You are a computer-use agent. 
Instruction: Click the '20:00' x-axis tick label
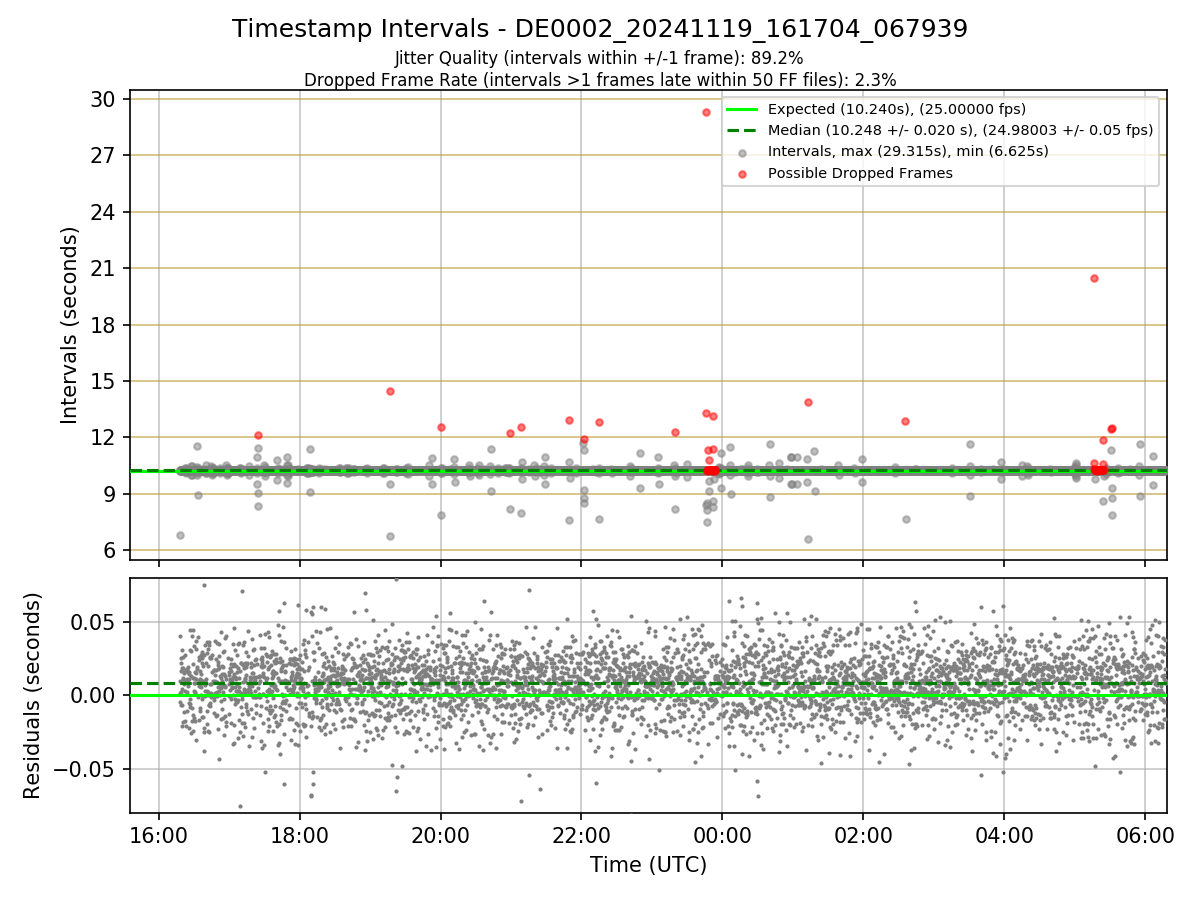441,836
